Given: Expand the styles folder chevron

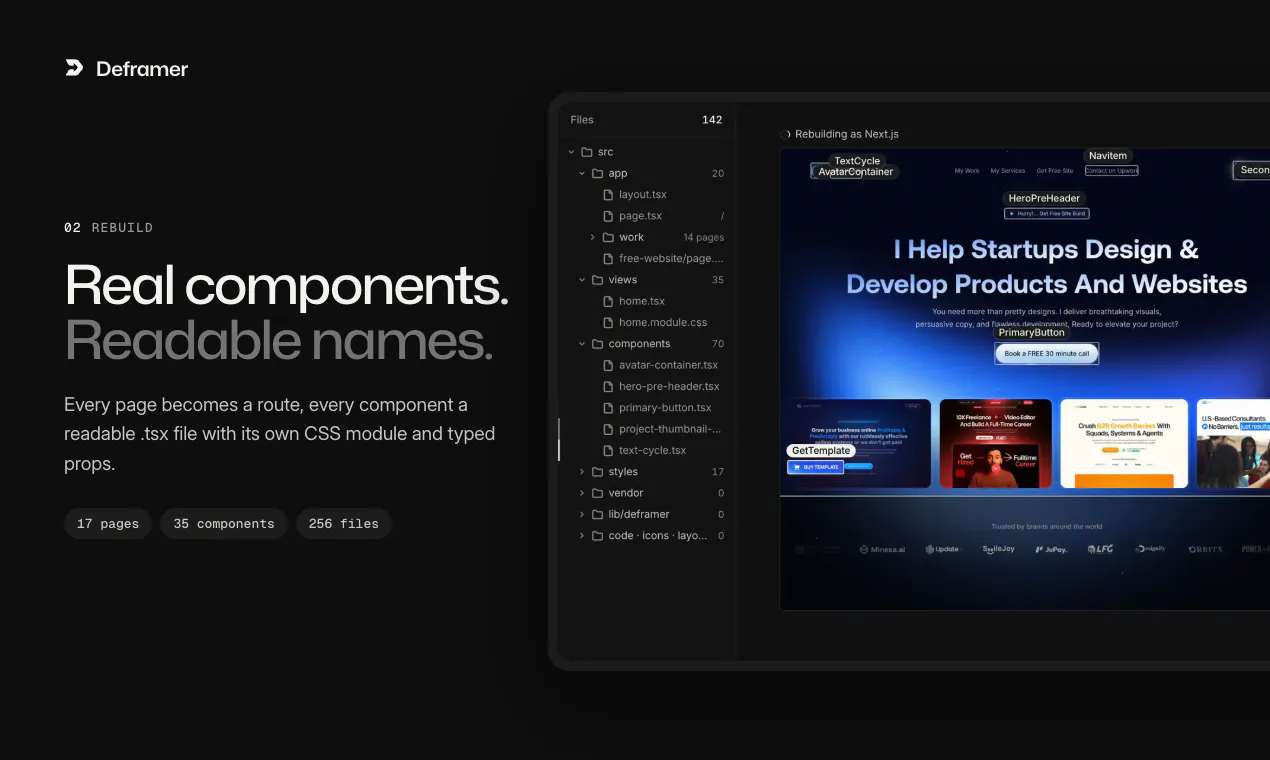Looking at the screenshot, I should [x=583, y=472].
